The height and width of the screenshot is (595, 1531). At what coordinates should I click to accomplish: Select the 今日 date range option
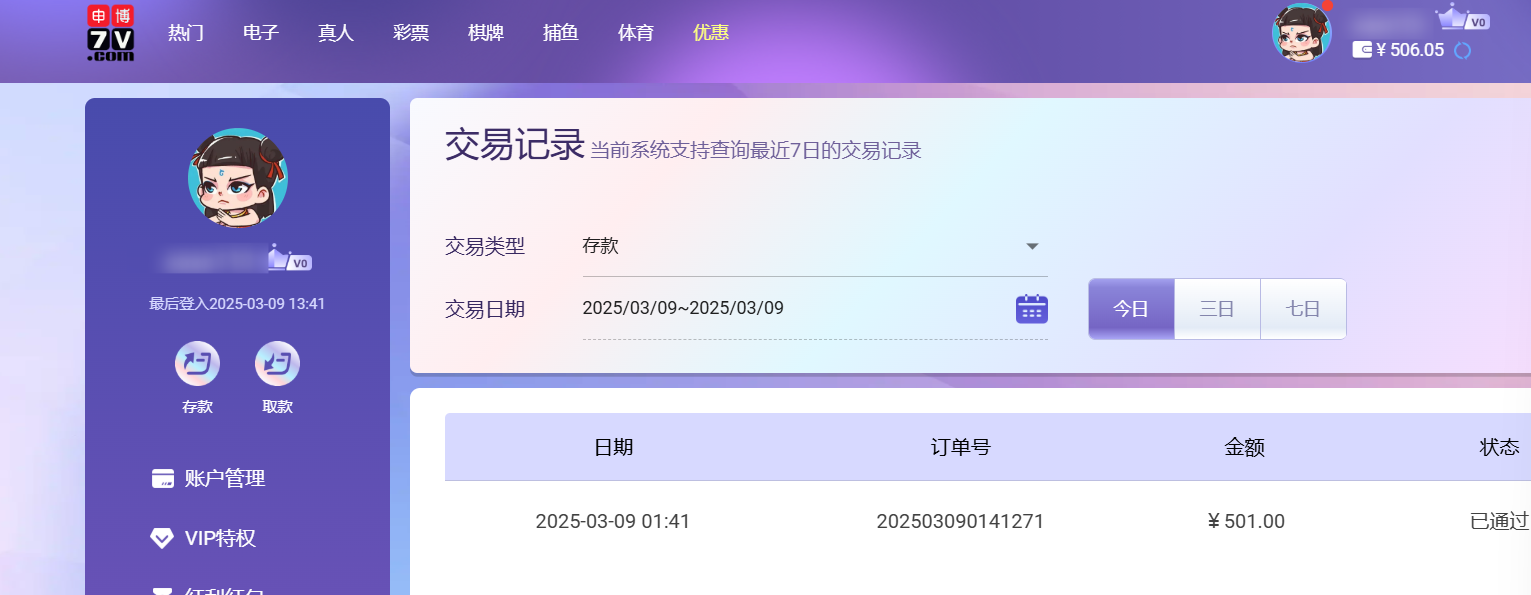point(1131,309)
